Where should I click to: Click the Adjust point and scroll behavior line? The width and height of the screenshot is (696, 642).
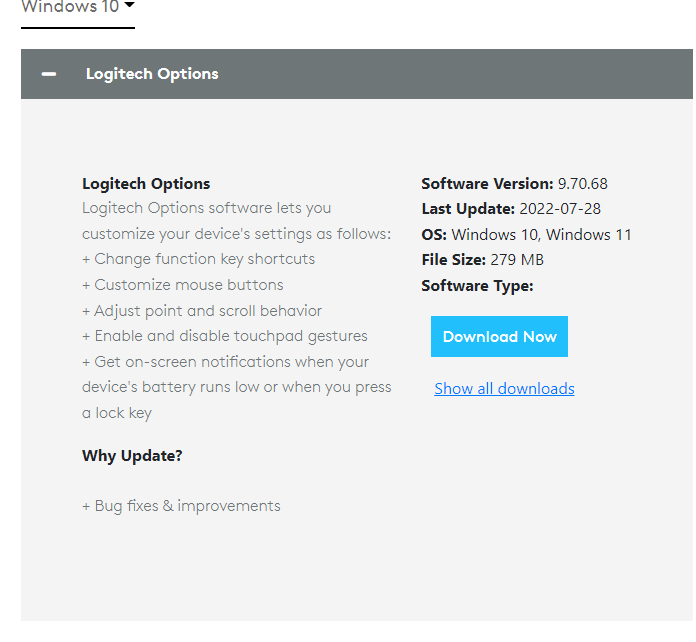202,311
